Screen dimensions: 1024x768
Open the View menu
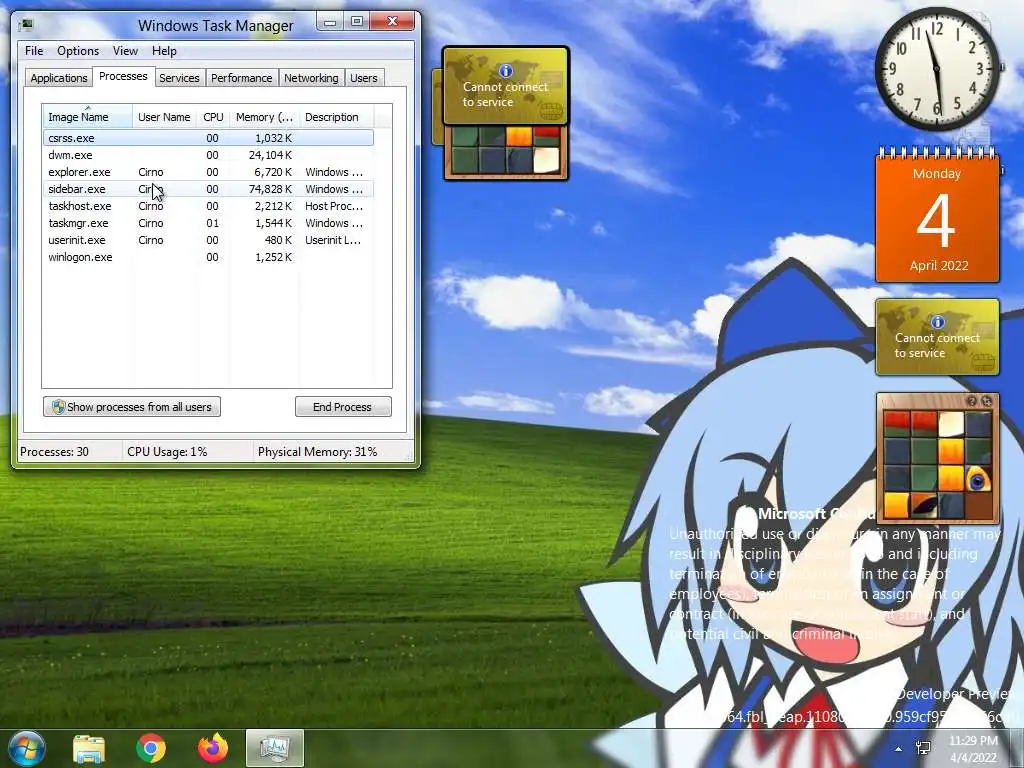[125, 51]
